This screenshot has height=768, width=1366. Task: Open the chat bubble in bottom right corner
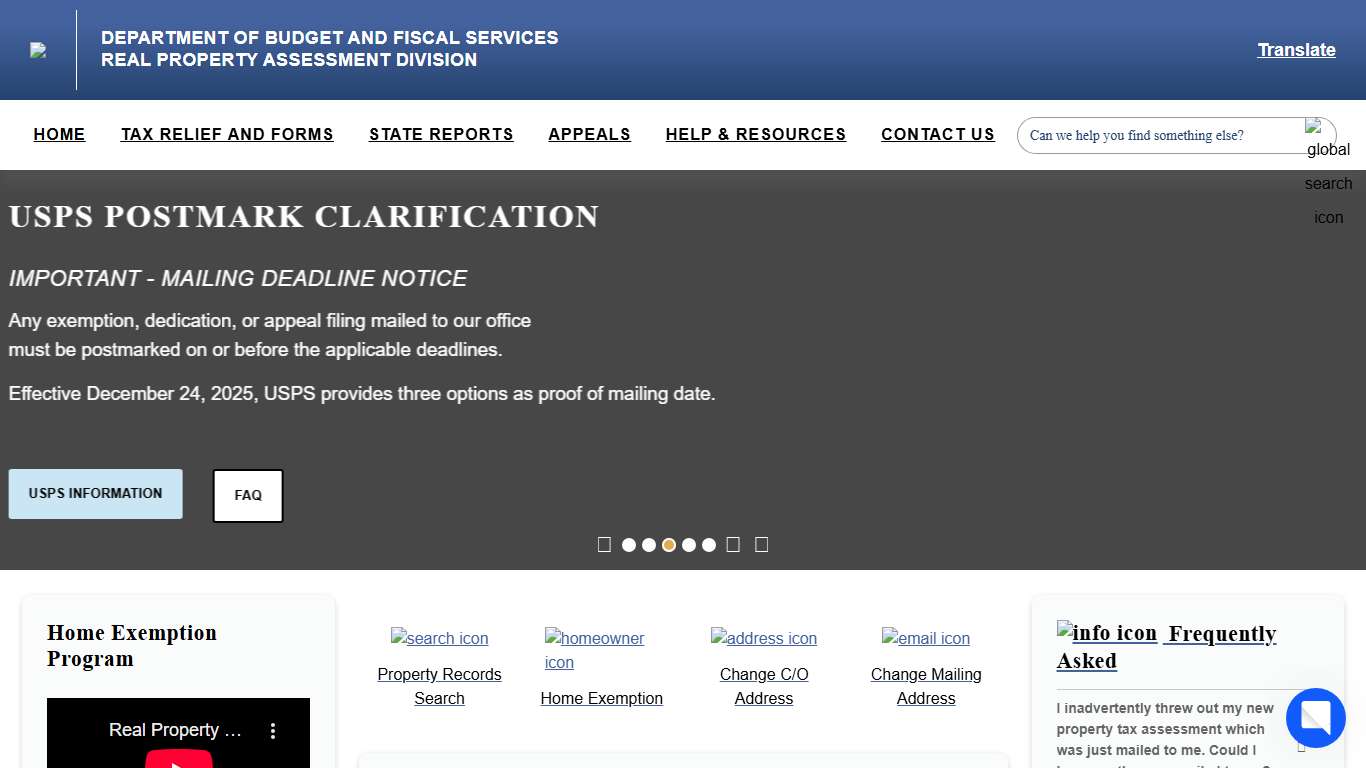pos(1315,718)
